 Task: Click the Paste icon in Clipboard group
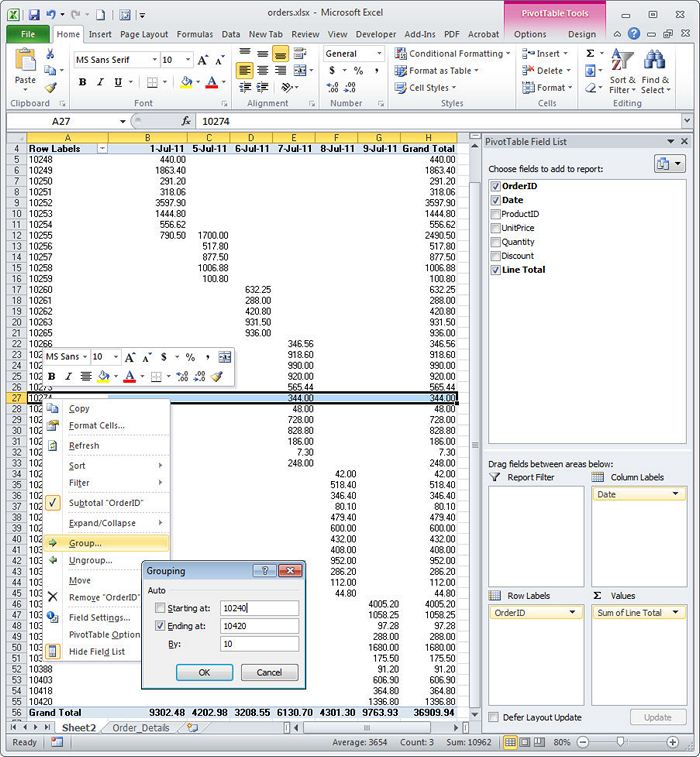coord(25,64)
